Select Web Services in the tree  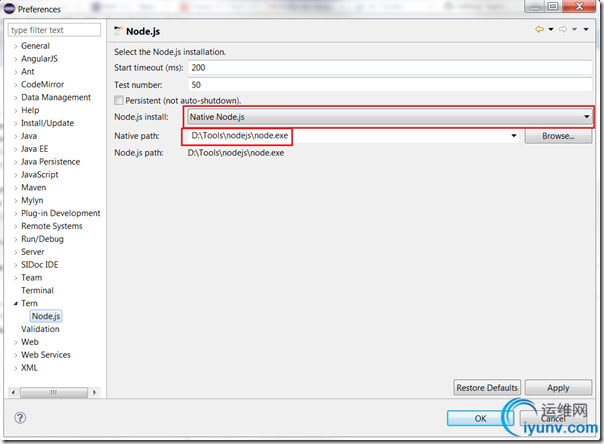coord(46,355)
